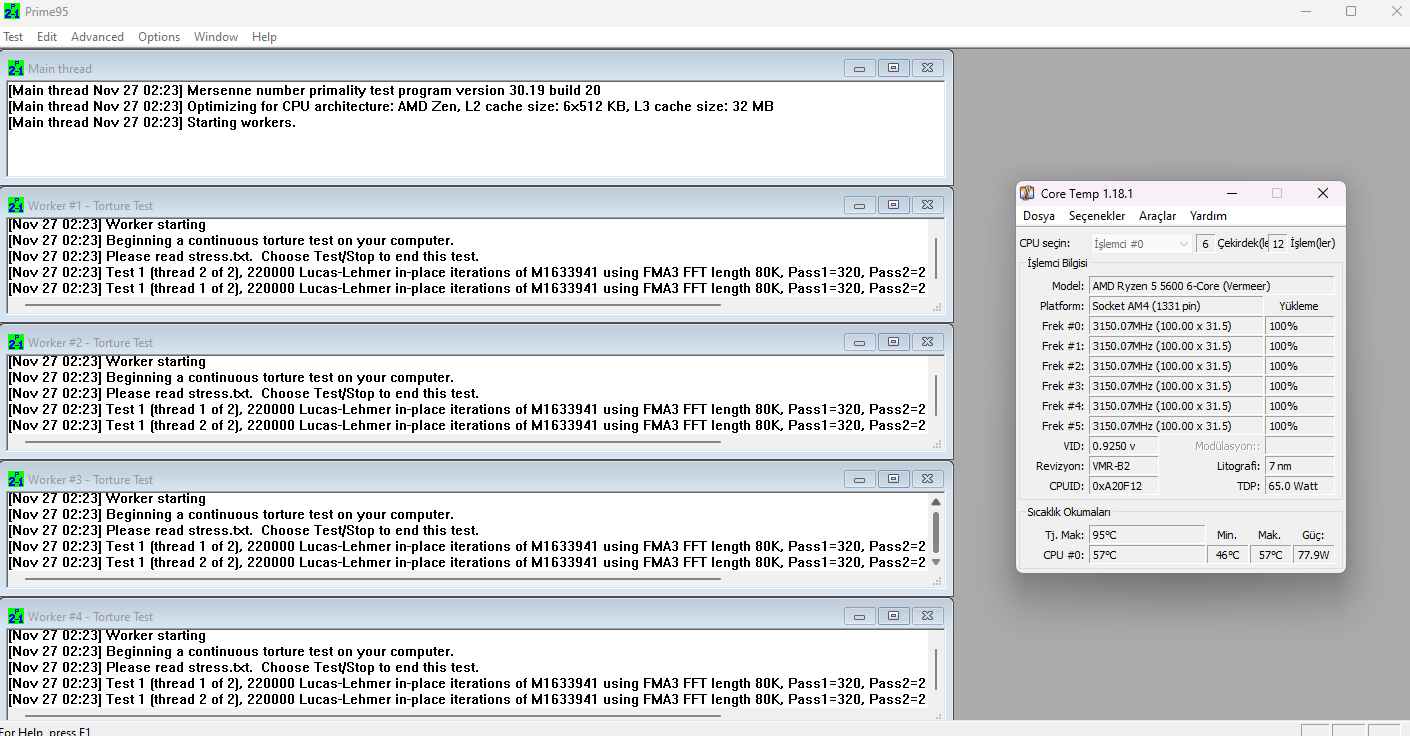Image resolution: width=1410 pixels, height=736 pixels.
Task: Open Seçenekler menu in Core Temp
Action: pyautogui.click(x=1097, y=216)
